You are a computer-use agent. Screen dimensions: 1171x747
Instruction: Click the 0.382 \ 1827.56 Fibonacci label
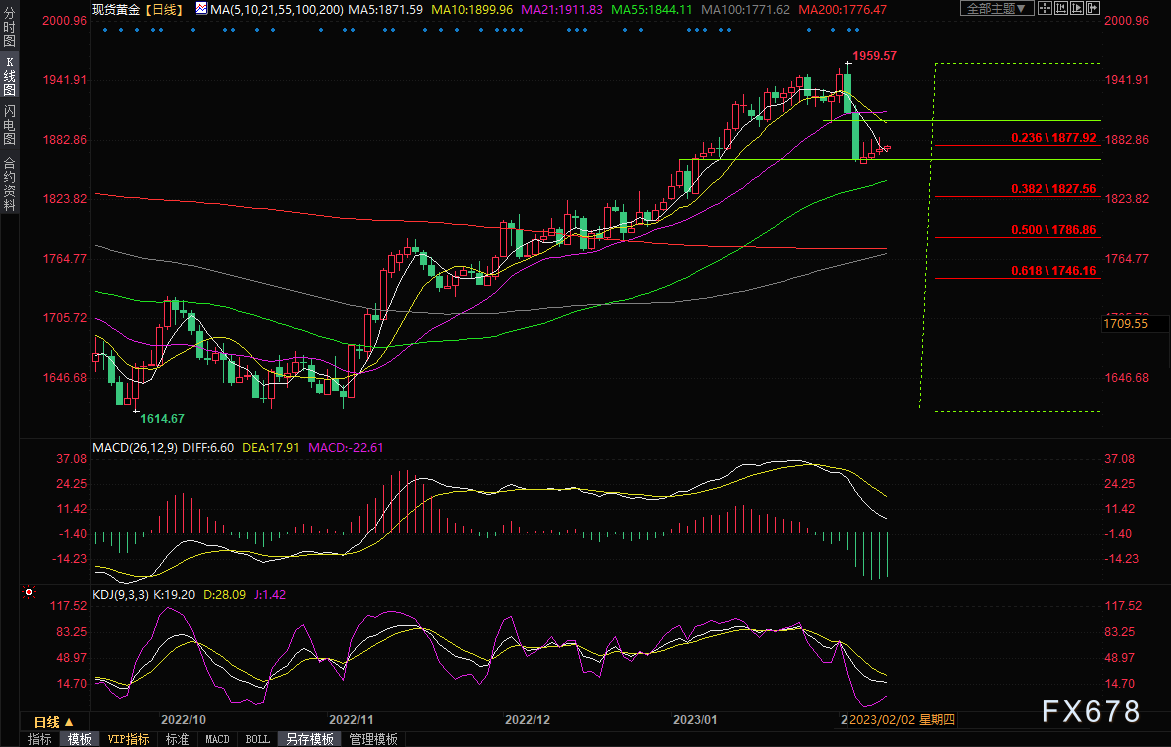pyautogui.click(x=1054, y=188)
